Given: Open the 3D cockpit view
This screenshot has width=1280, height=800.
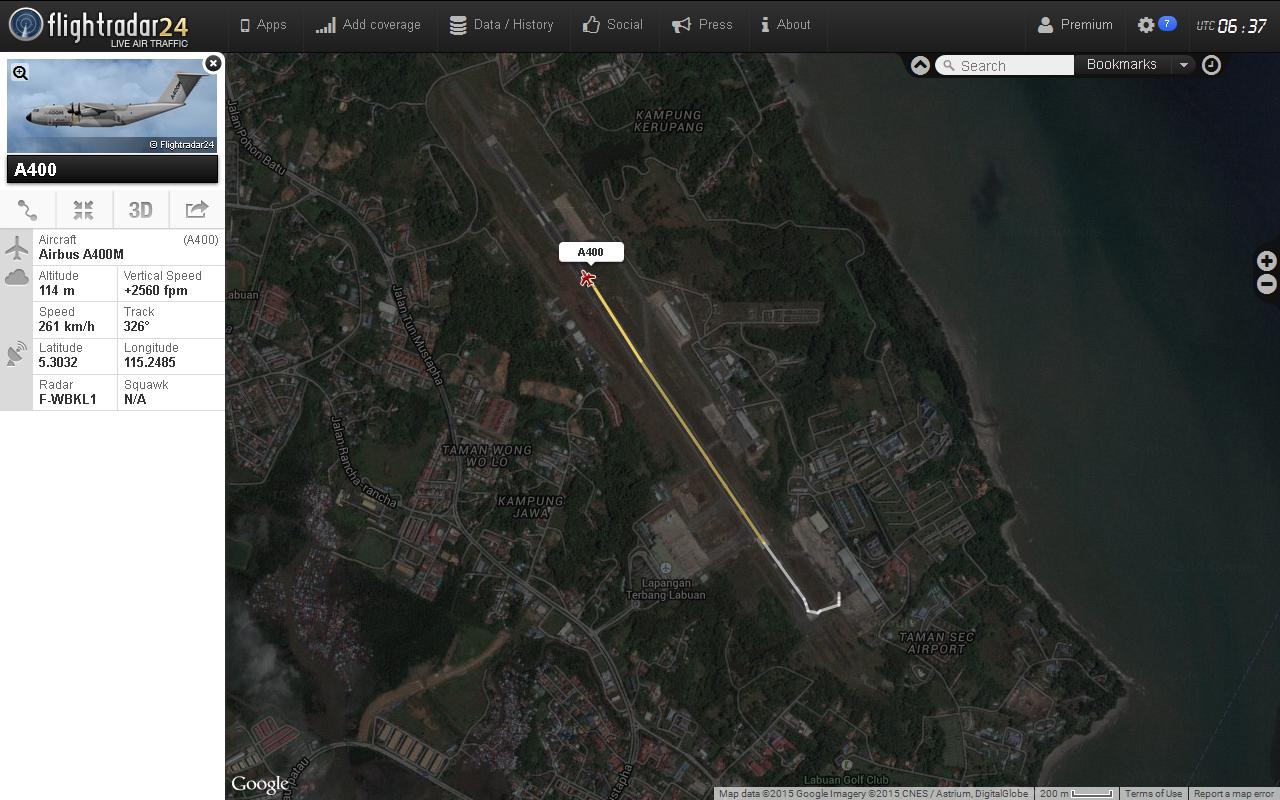Looking at the screenshot, I should click(x=140, y=210).
